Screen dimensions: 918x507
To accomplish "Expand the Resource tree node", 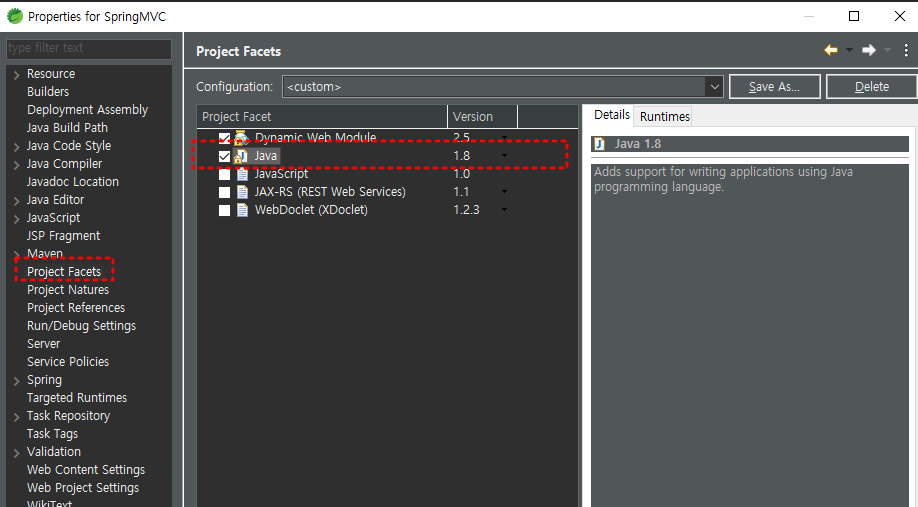I will (16, 74).
